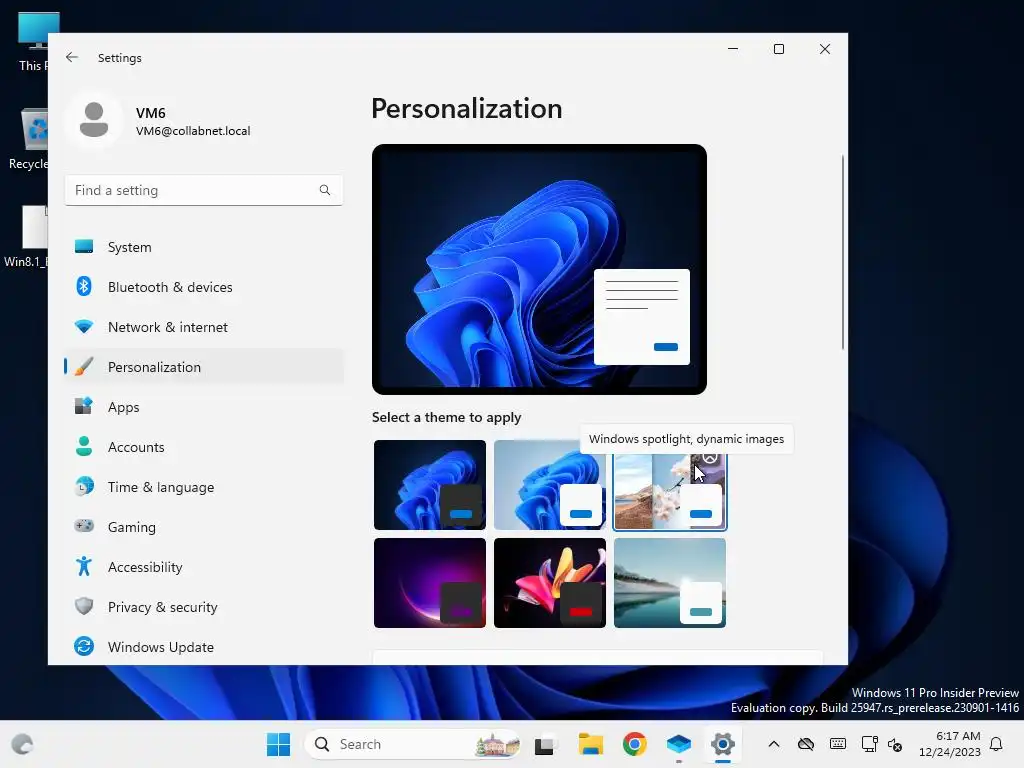Open Network & internet settings
This screenshot has width=1024, height=768.
[x=203, y=327]
